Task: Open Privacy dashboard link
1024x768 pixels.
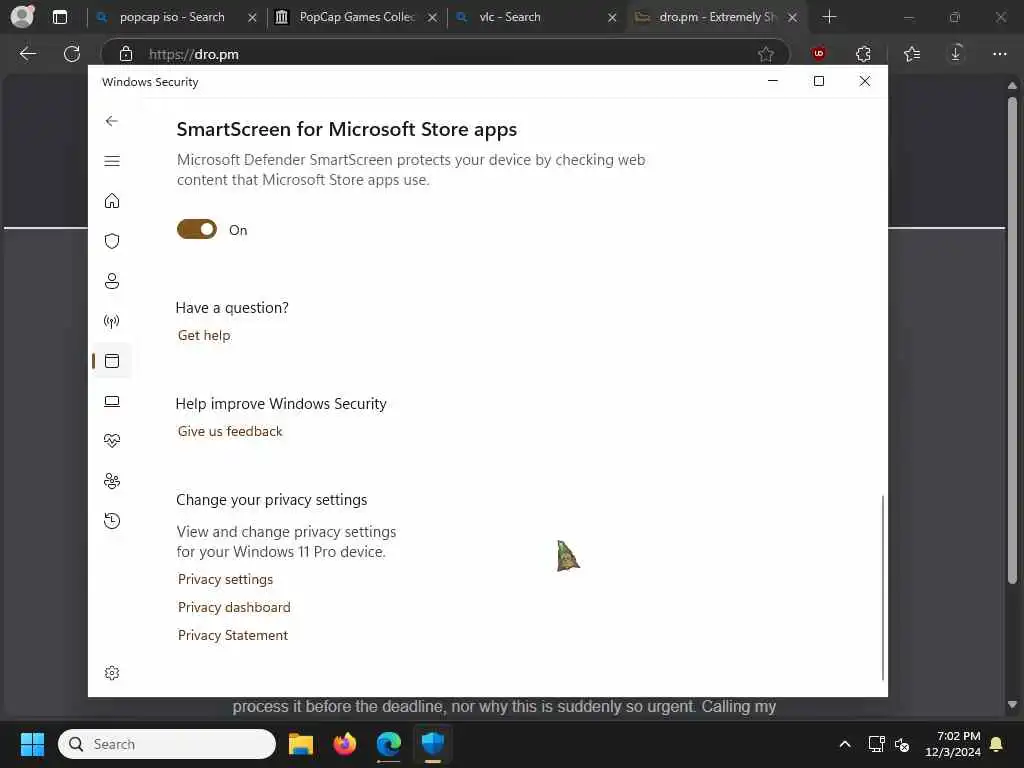Action: pos(234,607)
